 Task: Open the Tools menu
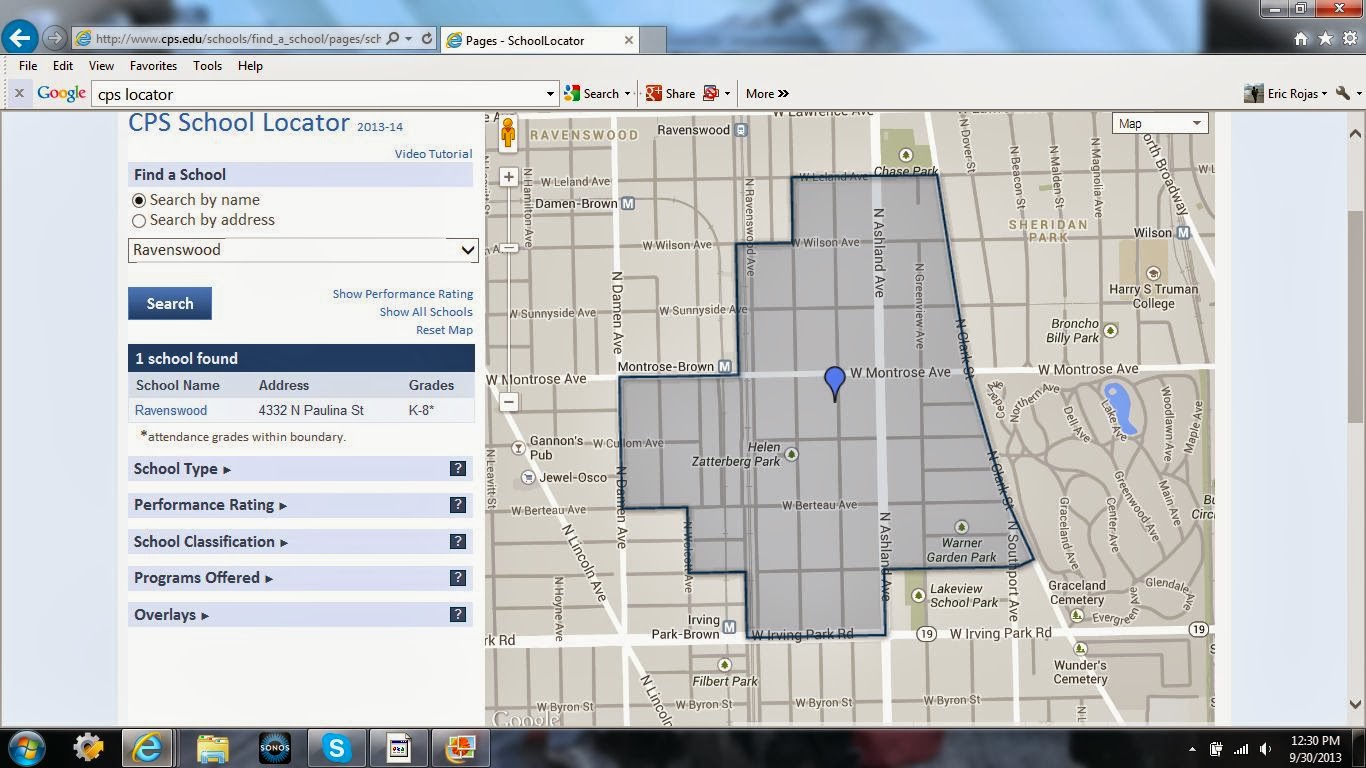(207, 65)
